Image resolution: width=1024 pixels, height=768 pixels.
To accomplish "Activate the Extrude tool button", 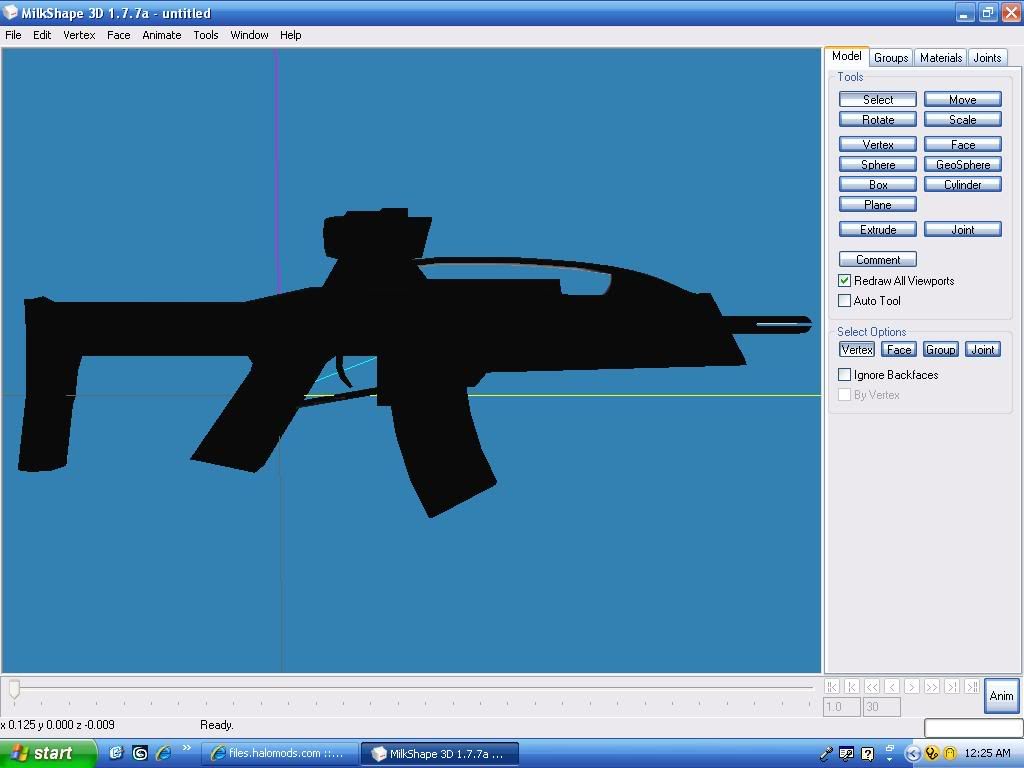I will 878,229.
